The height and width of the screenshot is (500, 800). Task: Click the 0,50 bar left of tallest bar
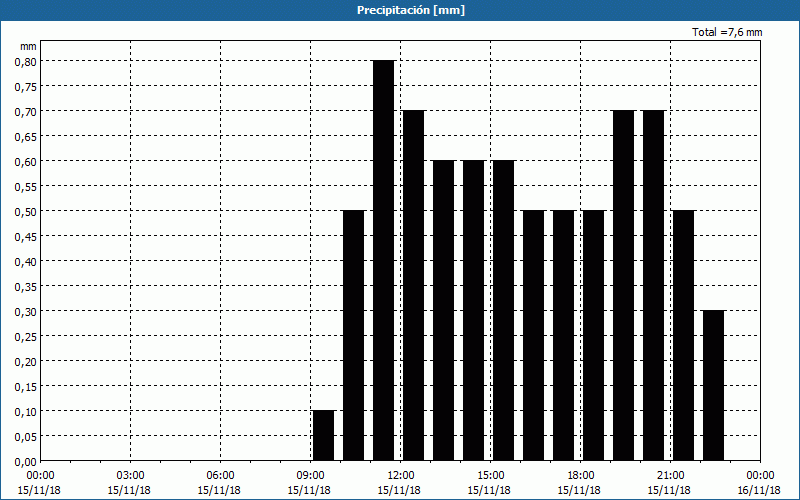point(354,336)
